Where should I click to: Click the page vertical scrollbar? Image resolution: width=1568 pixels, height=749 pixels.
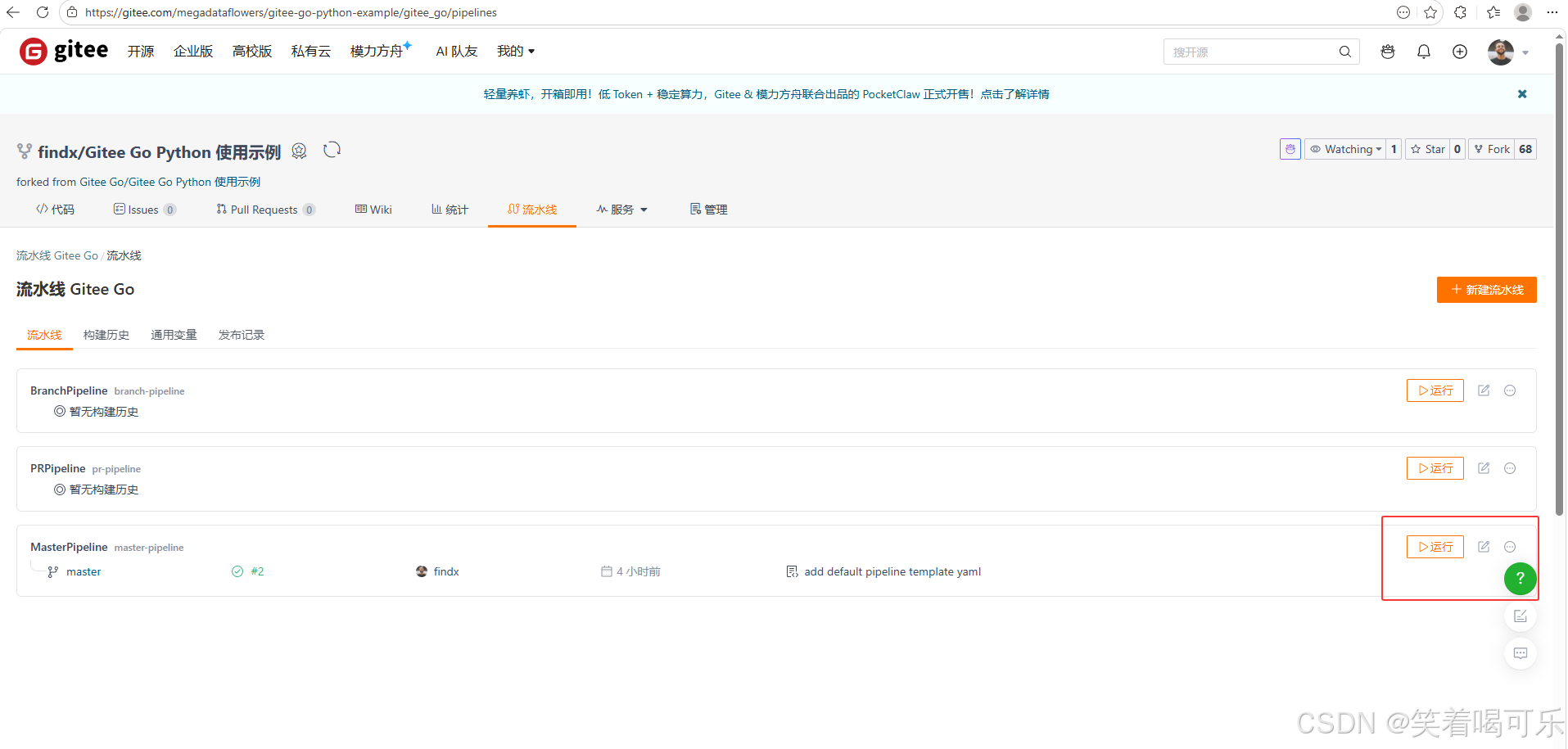pos(1559,278)
